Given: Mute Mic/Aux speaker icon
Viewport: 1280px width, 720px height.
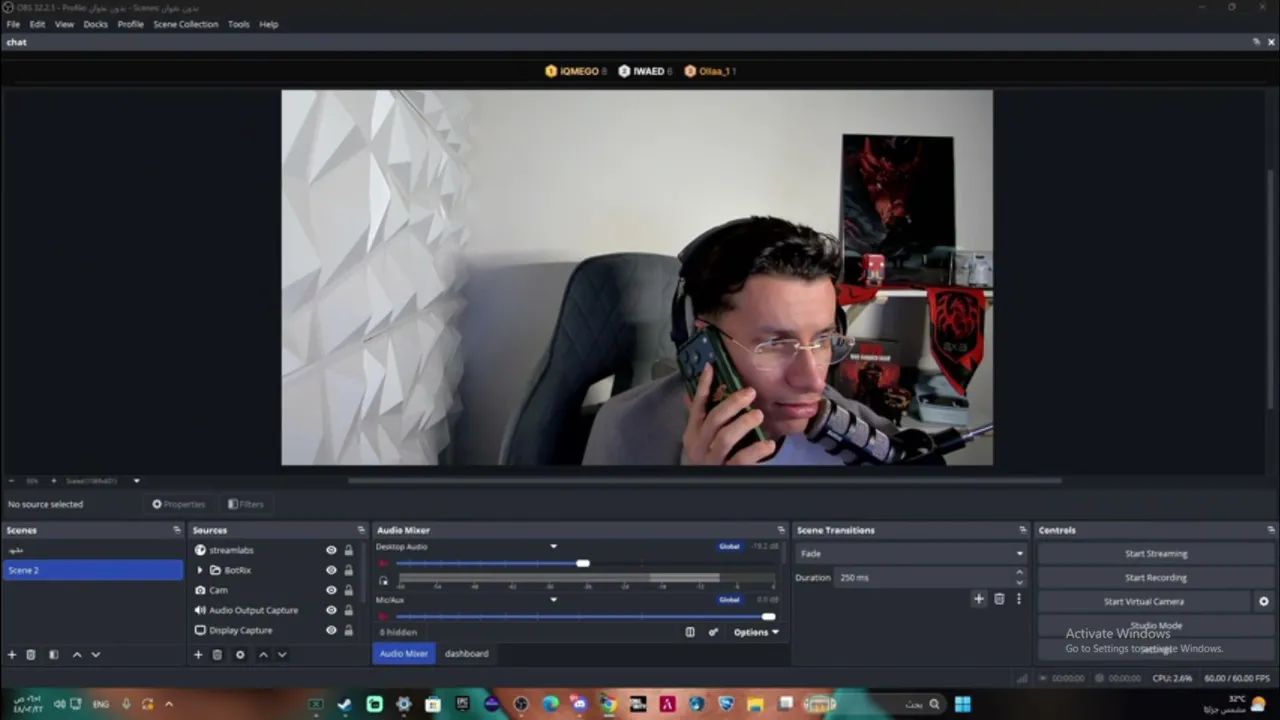Looking at the screenshot, I should [383, 616].
